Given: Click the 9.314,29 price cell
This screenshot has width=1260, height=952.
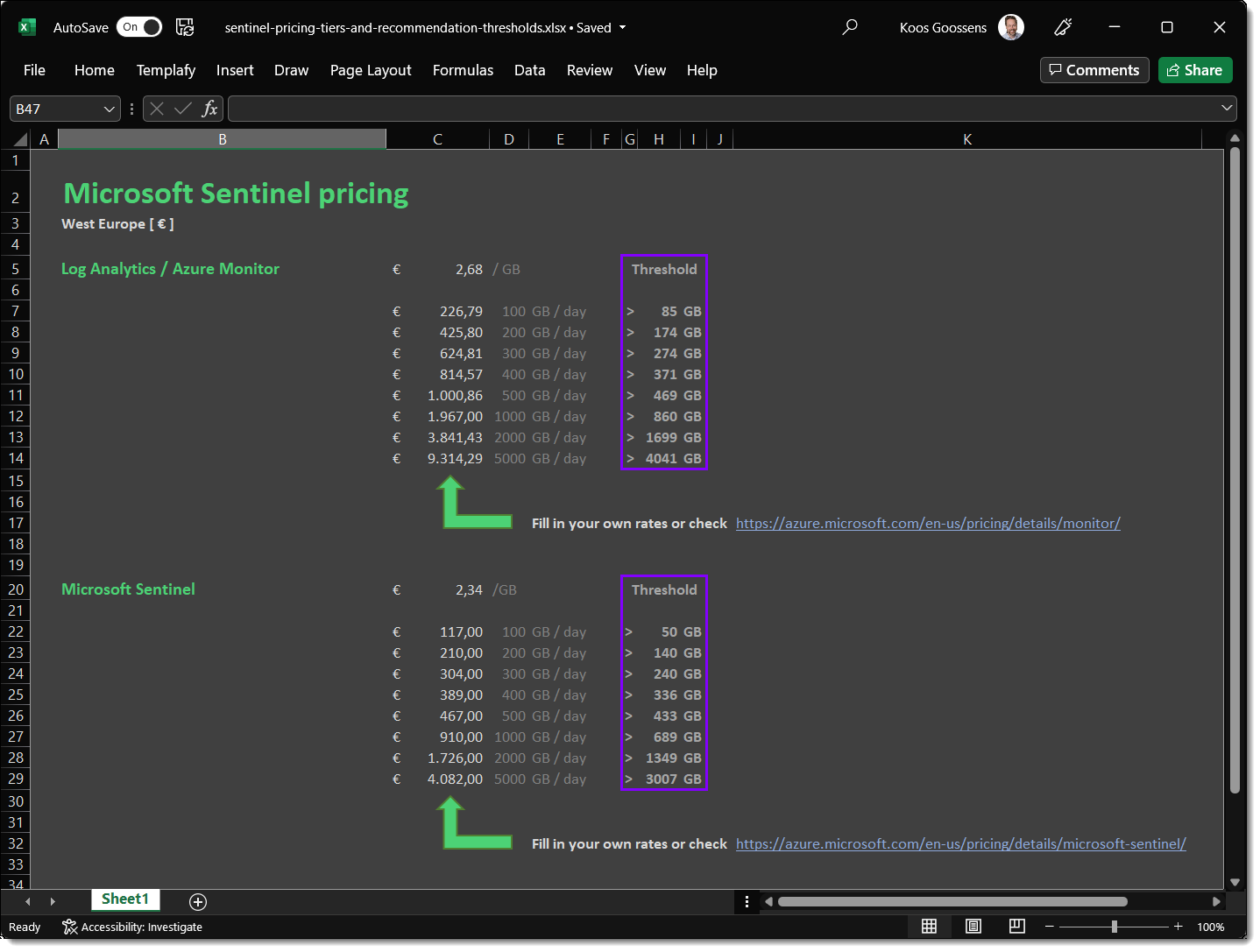Looking at the screenshot, I should 438,458.
